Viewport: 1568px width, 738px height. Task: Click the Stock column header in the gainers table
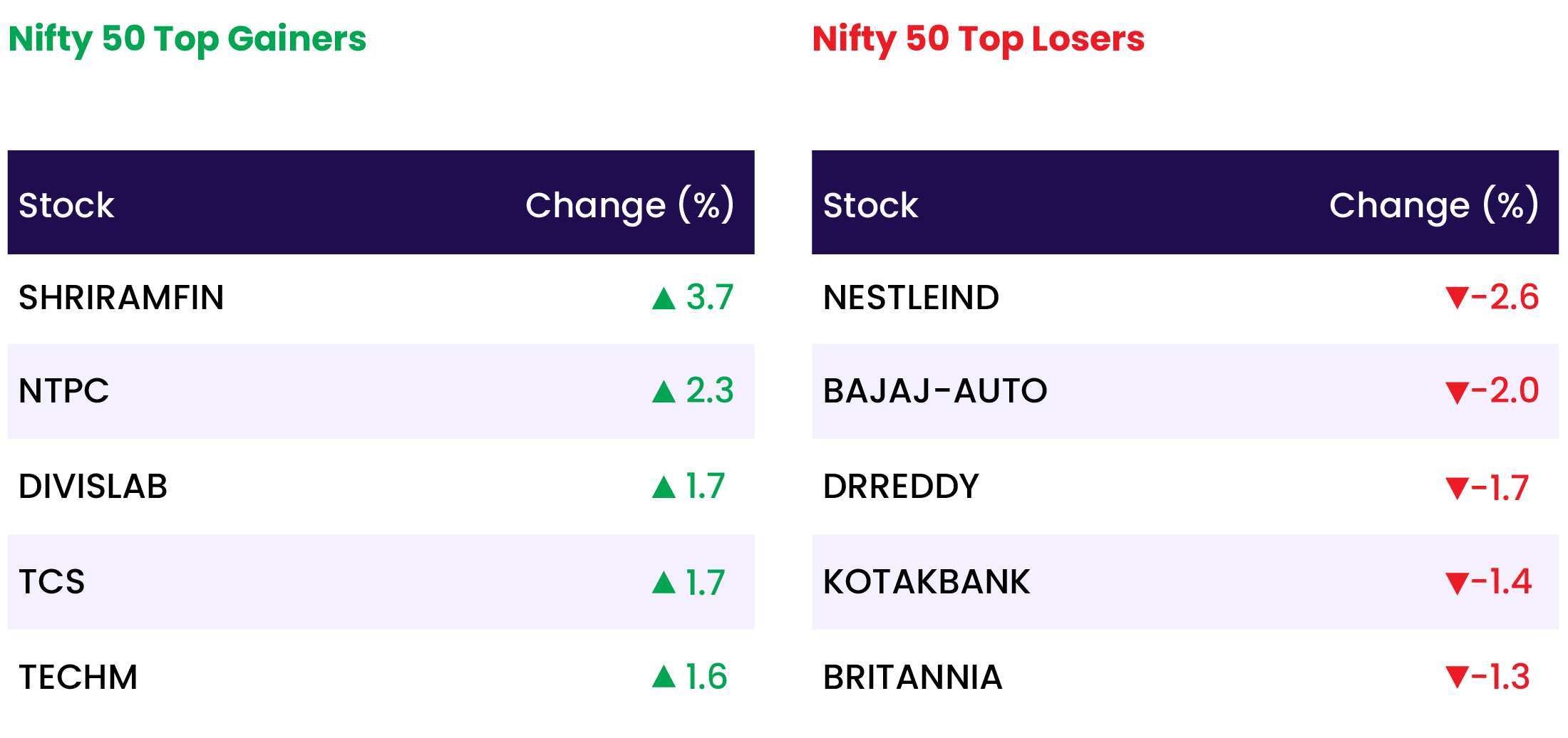[x=66, y=205]
